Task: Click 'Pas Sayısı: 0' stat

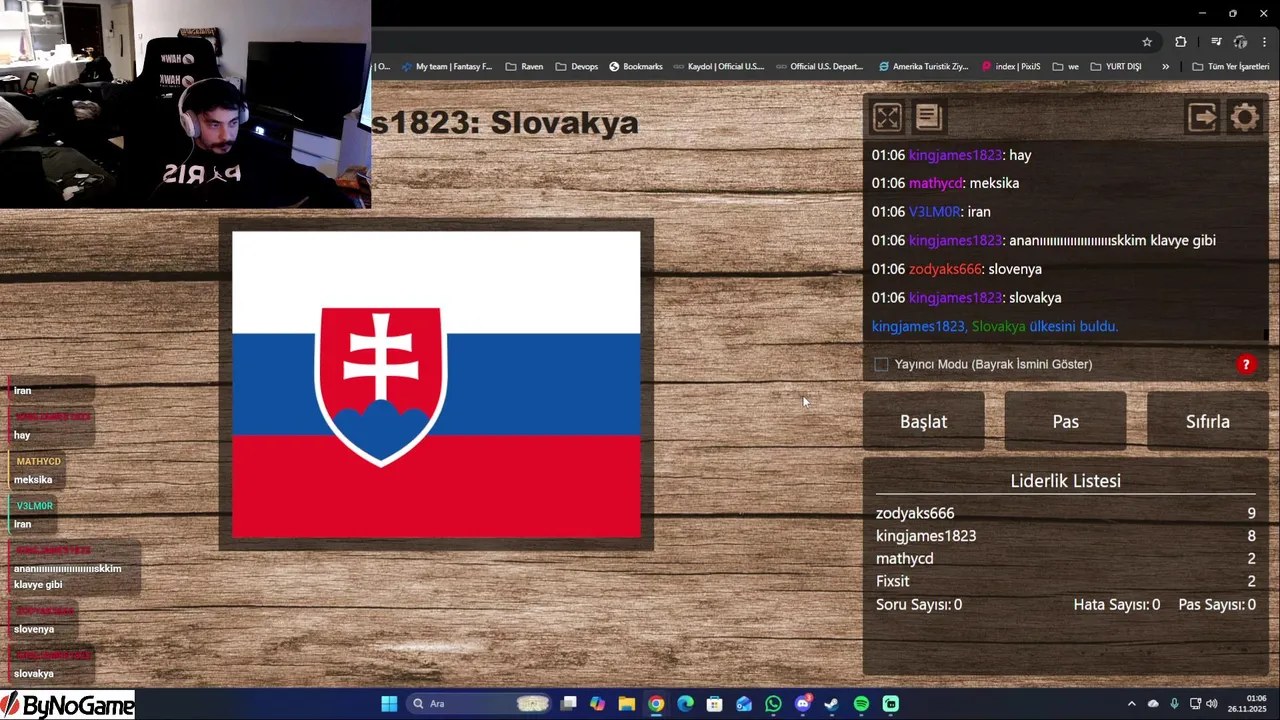Action: pyautogui.click(x=1217, y=604)
